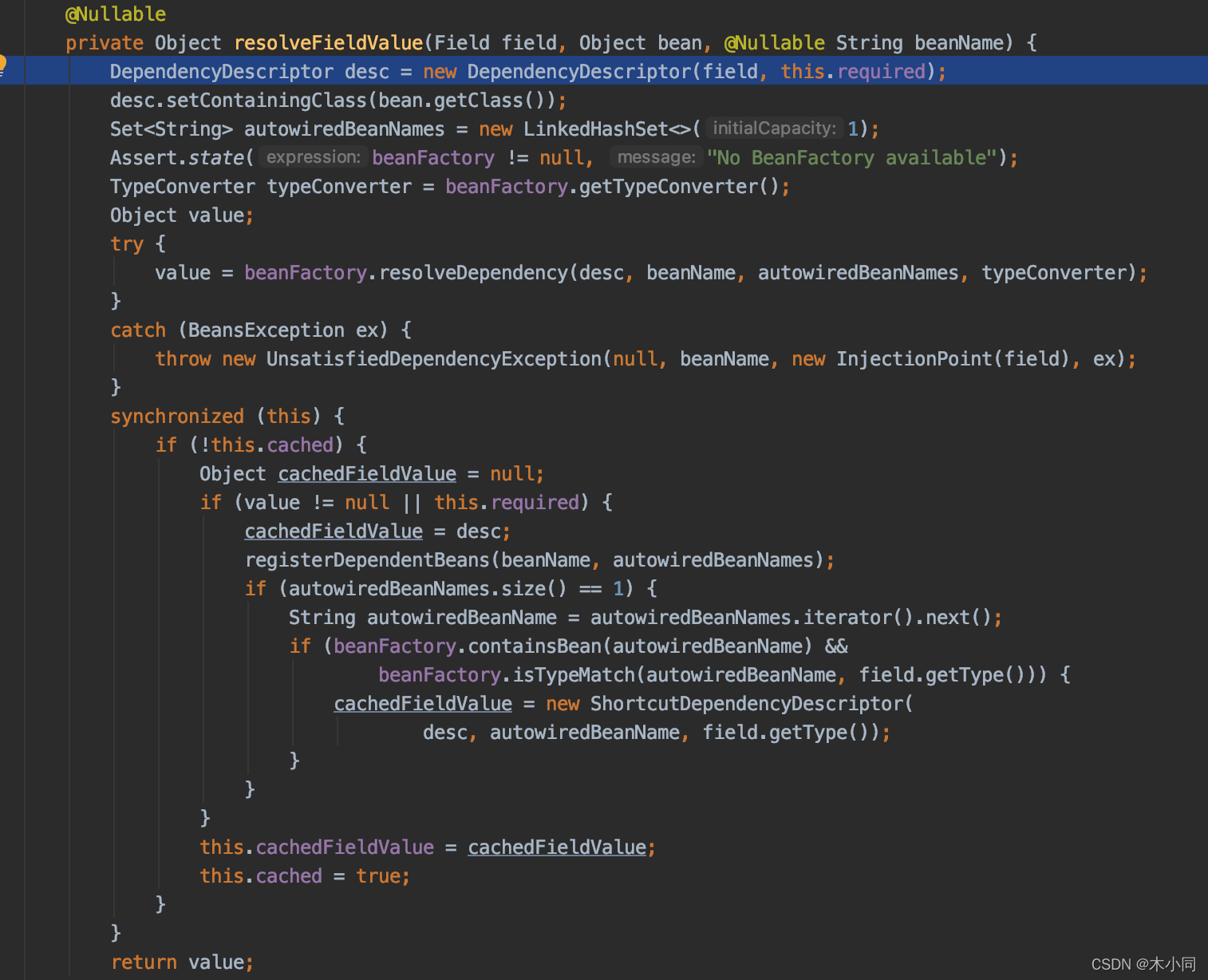Click the initialCapacity parameter hint

coord(774,128)
